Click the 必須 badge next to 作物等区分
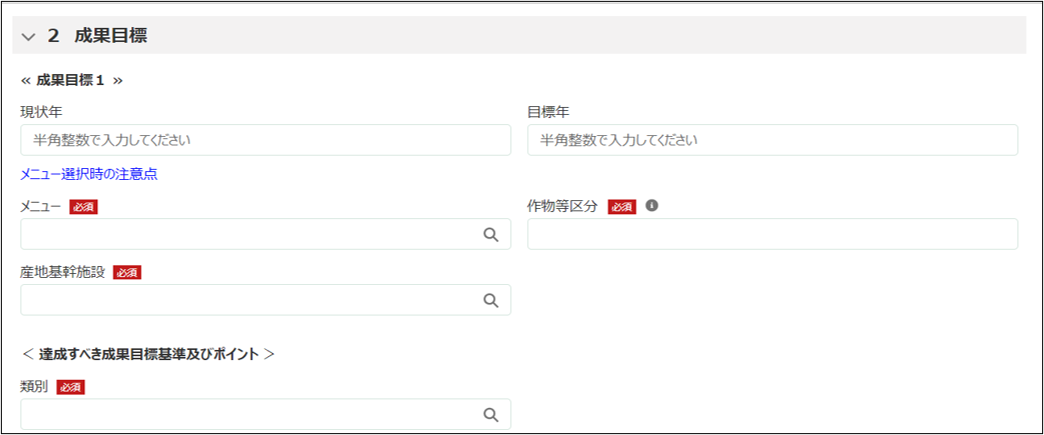 pyautogui.click(x=622, y=207)
